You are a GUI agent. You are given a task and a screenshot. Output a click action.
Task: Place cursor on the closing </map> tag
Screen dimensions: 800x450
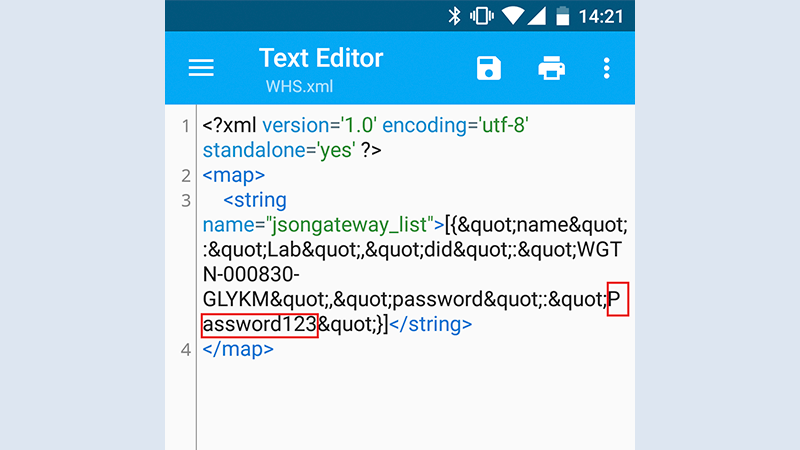coord(238,350)
